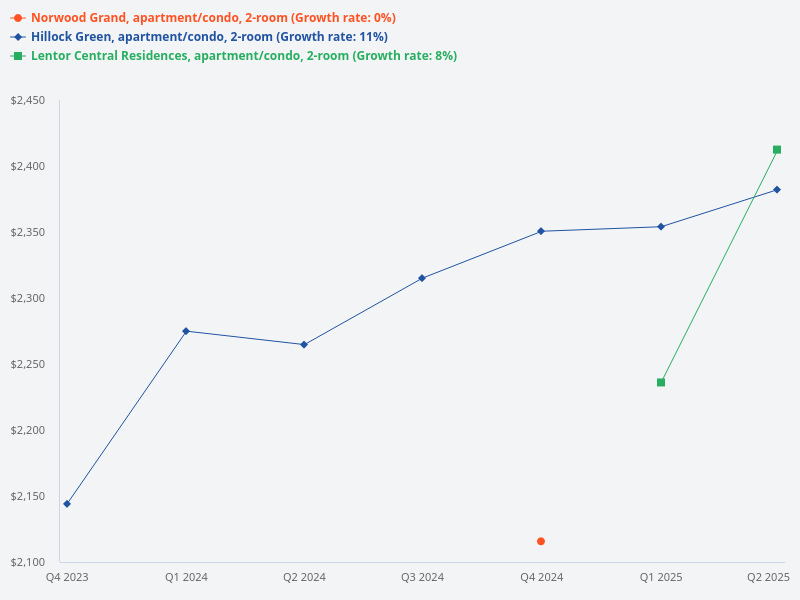Click the orange circle legend marker

18,18
